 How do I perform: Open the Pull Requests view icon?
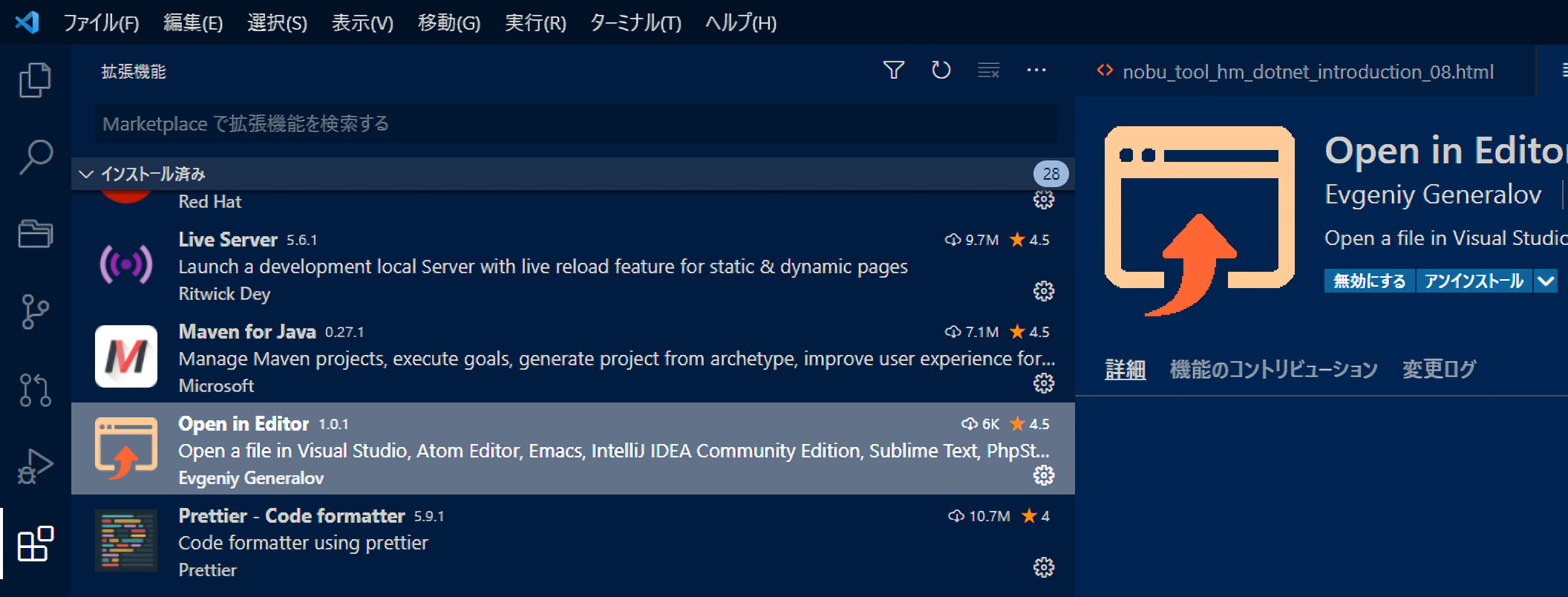35,389
